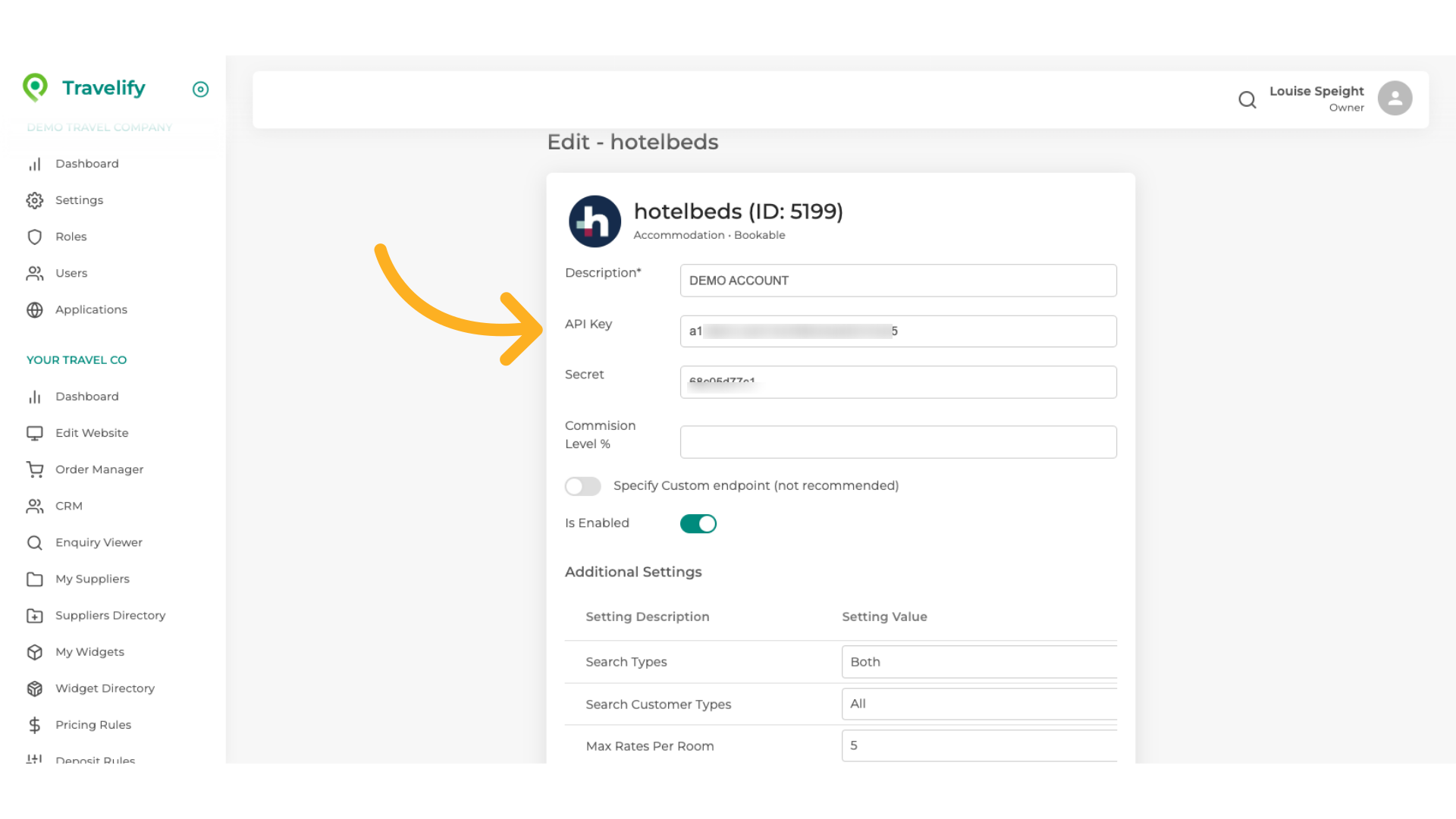Open the user avatar profile icon
The width and height of the screenshot is (1456, 819).
(1395, 99)
